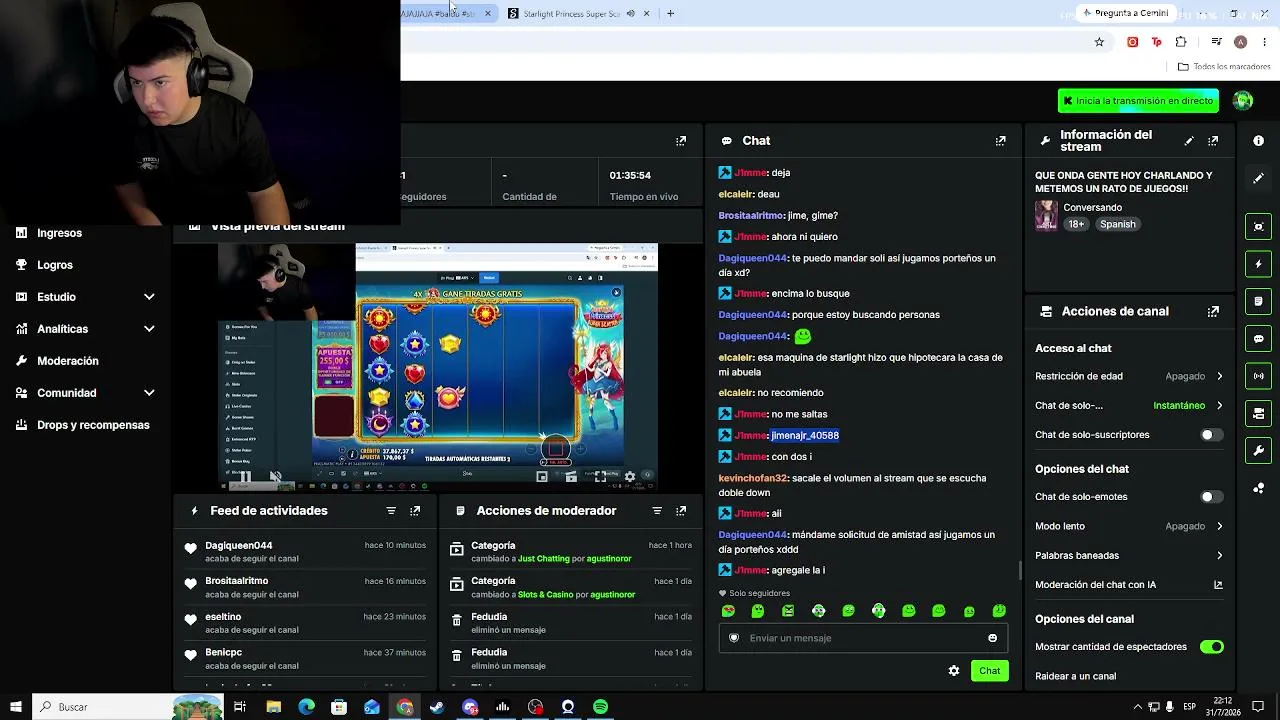Image resolution: width=1280 pixels, height=720 pixels.
Task: Click Brositaalritmo in Feed de actividades
Action: coord(236,581)
